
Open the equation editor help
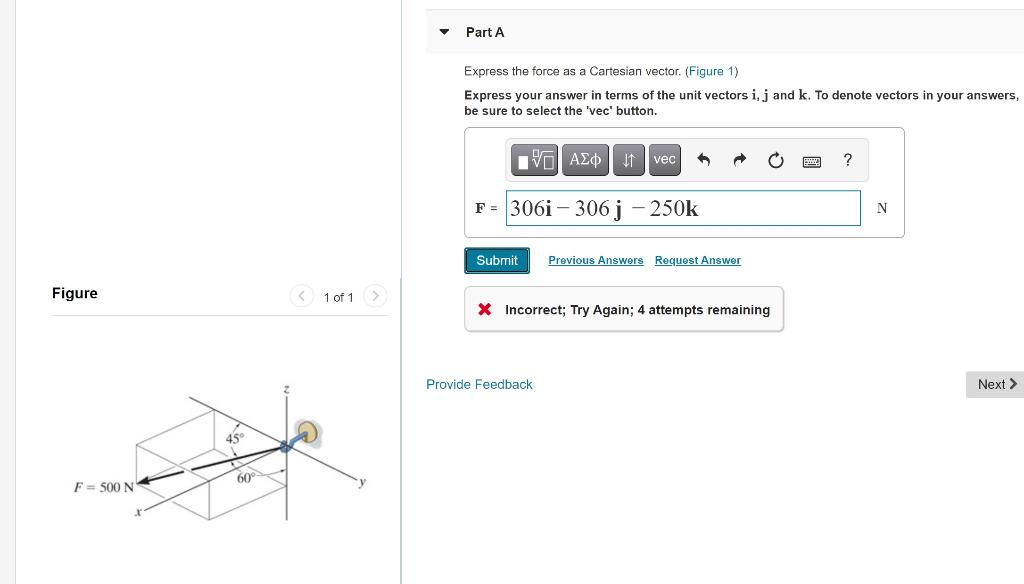(x=847, y=160)
